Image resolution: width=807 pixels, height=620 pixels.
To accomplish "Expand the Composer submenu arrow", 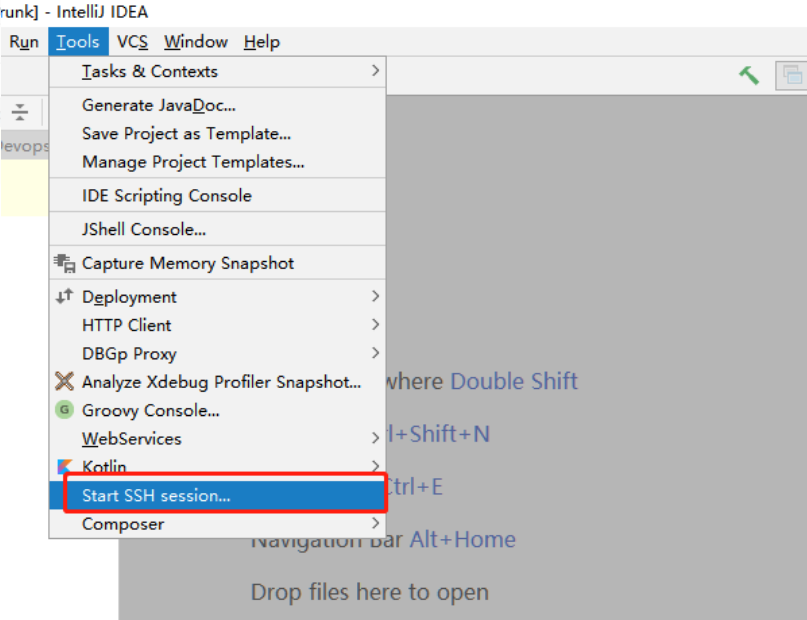I will click(375, 524).
